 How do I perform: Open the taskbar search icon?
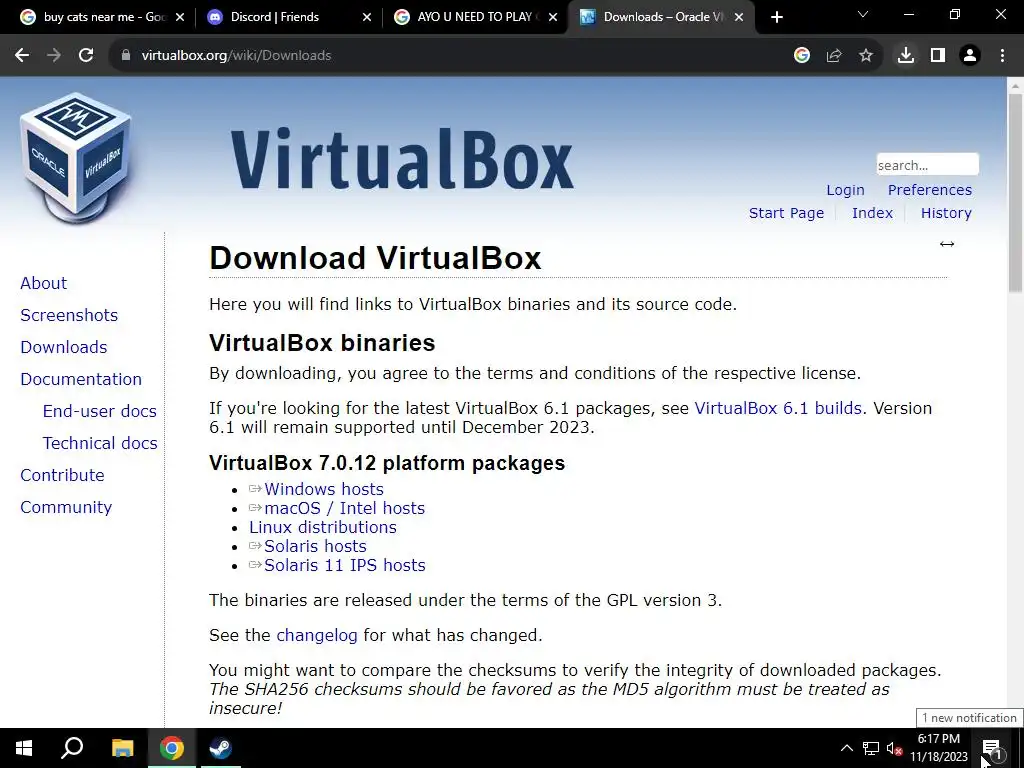coord(72,748)
